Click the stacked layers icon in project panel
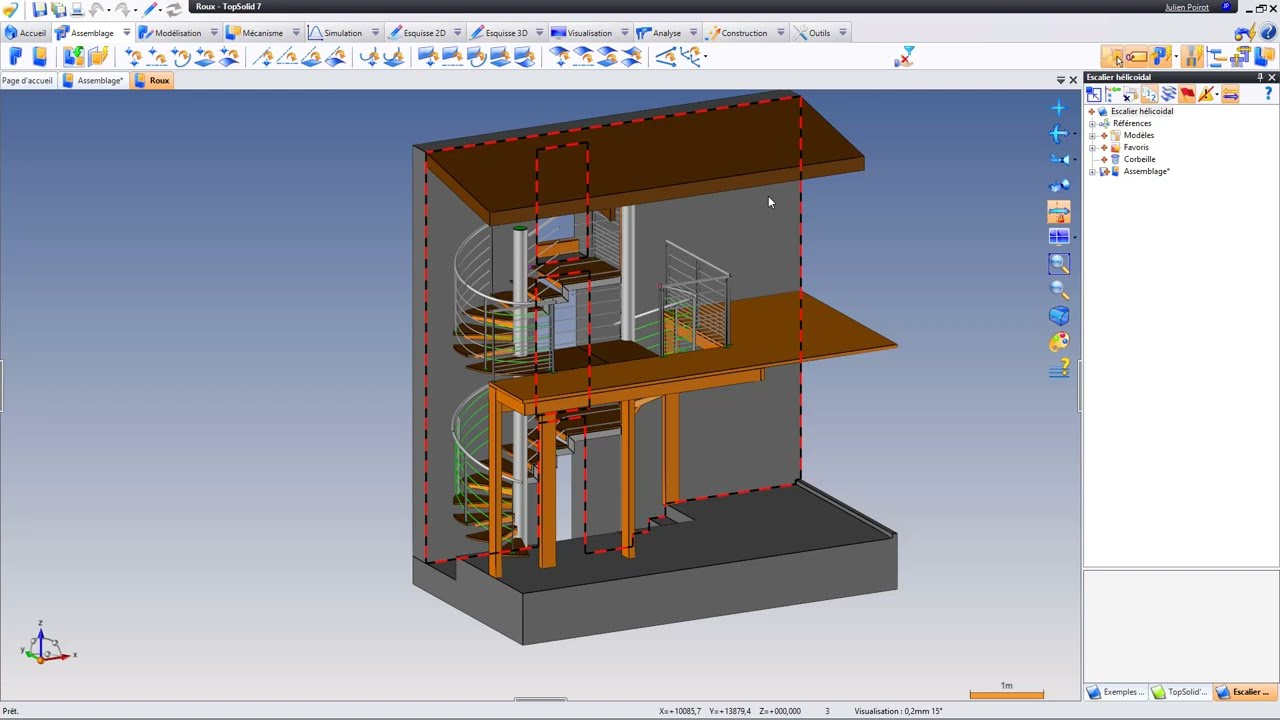The image size is (1280, 720). click(1168, 94)
